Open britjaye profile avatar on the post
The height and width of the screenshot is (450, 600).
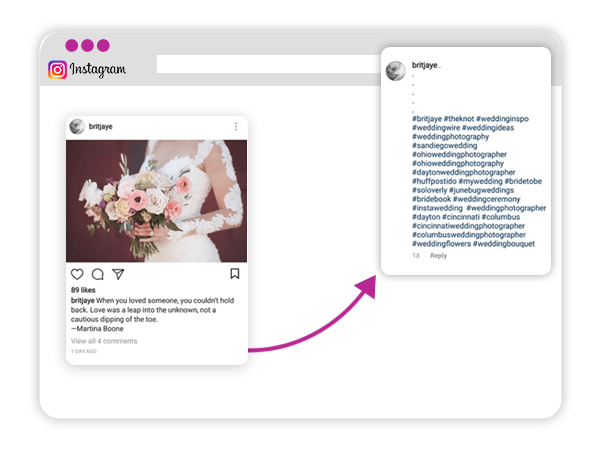[x=77, y=127]
